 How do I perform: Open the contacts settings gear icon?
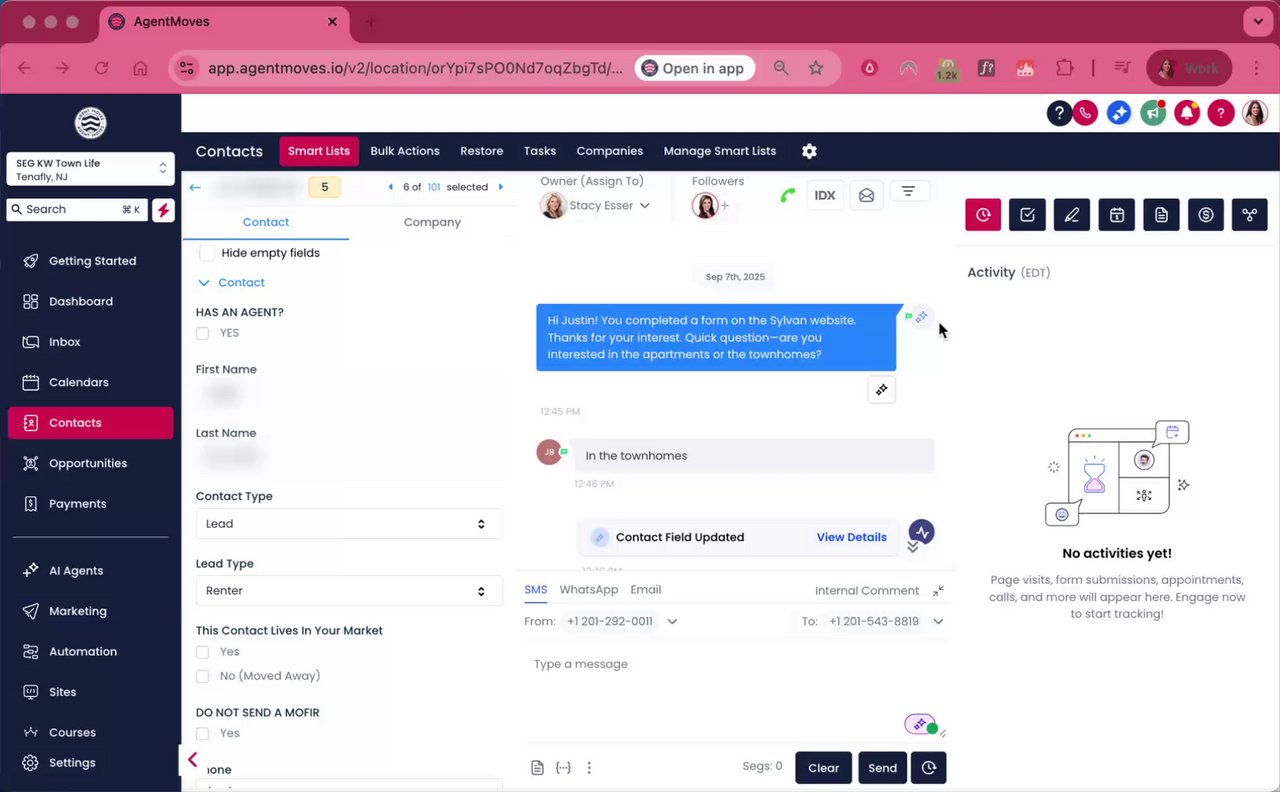pyautogui.click(x=809, y=151)
